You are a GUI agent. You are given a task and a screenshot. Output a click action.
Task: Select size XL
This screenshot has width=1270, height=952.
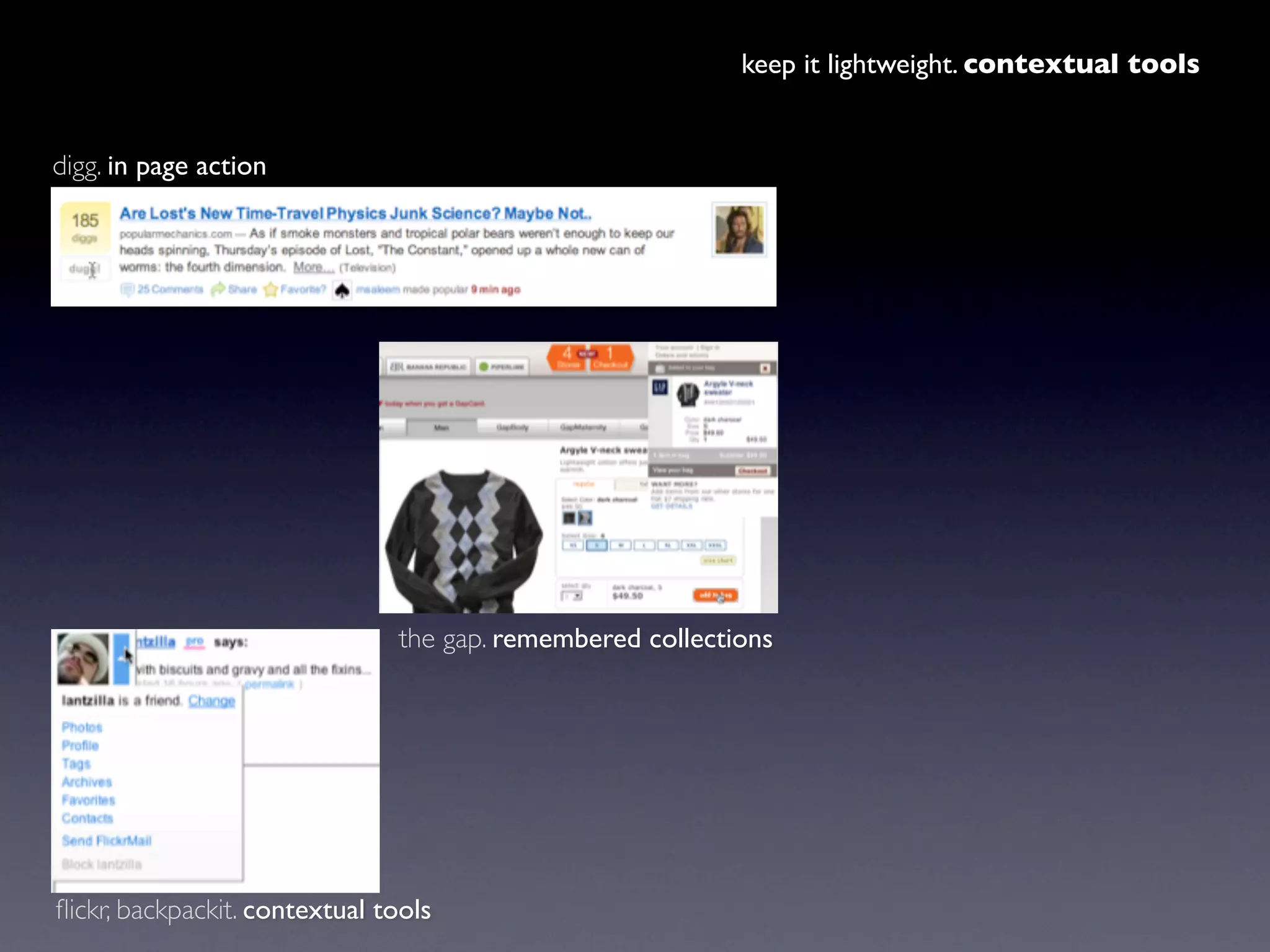668,545
